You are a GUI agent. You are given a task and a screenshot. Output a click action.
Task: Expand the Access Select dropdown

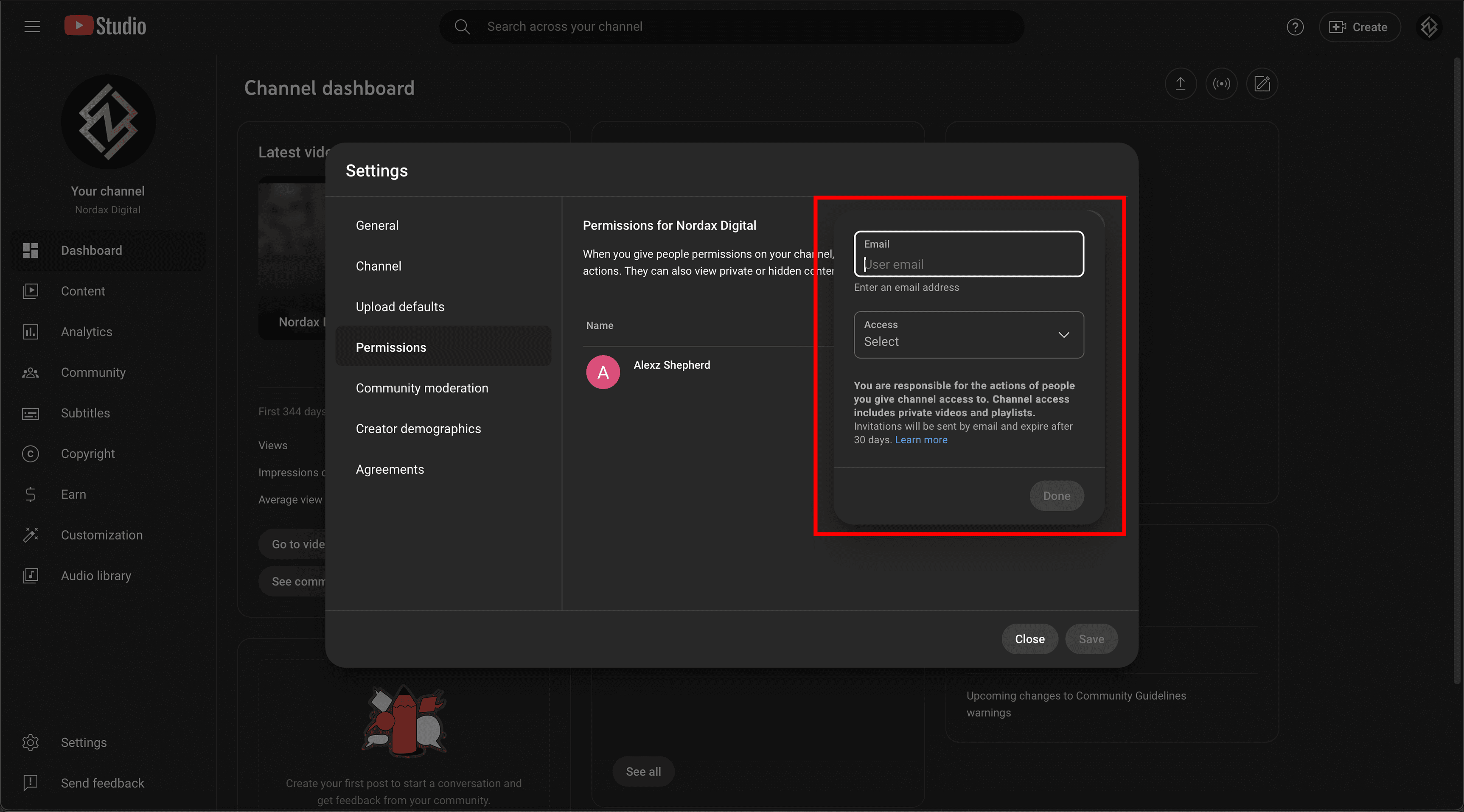coord(968,335)
